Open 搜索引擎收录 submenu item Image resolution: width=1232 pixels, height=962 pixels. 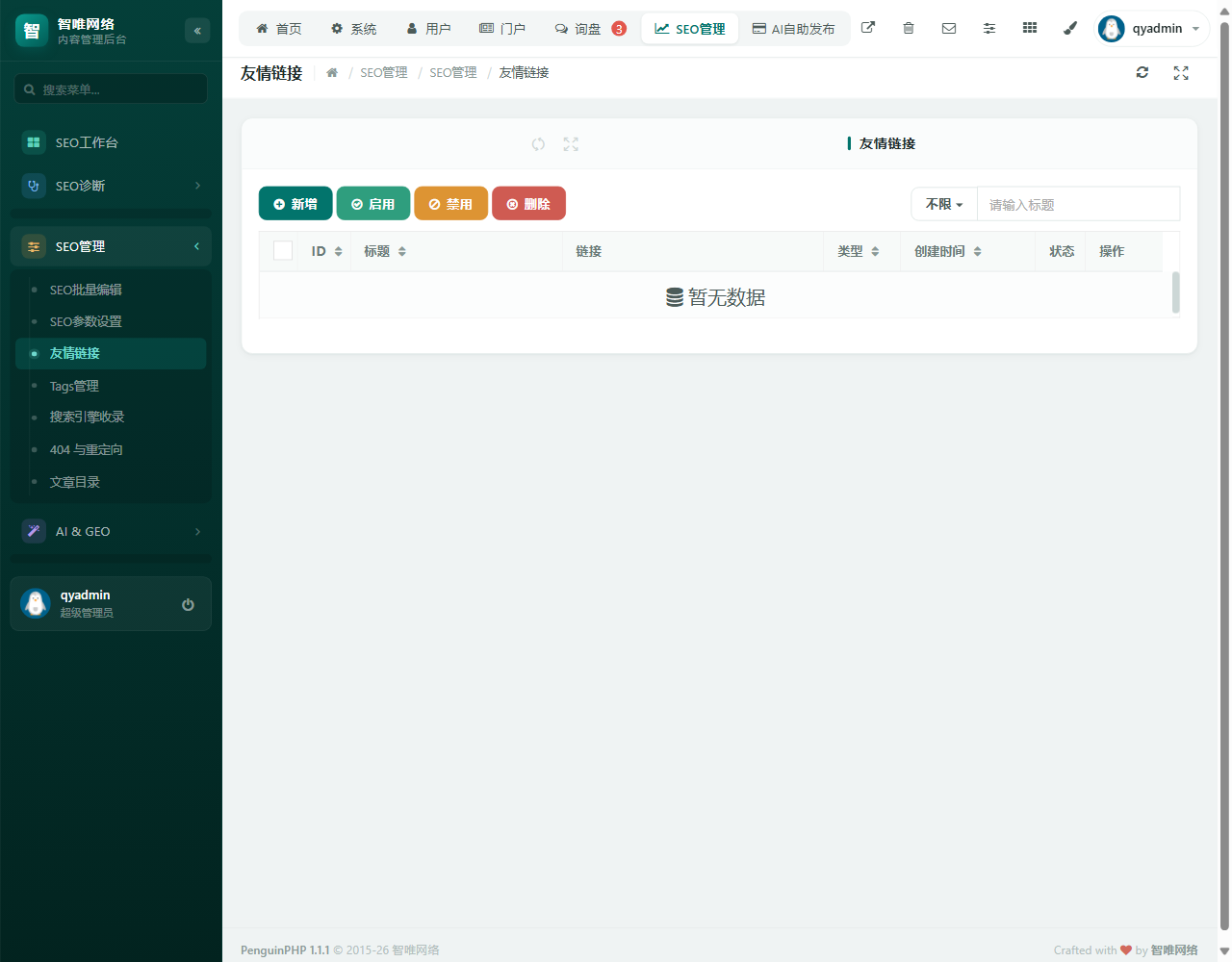click(x=111, y=417)
